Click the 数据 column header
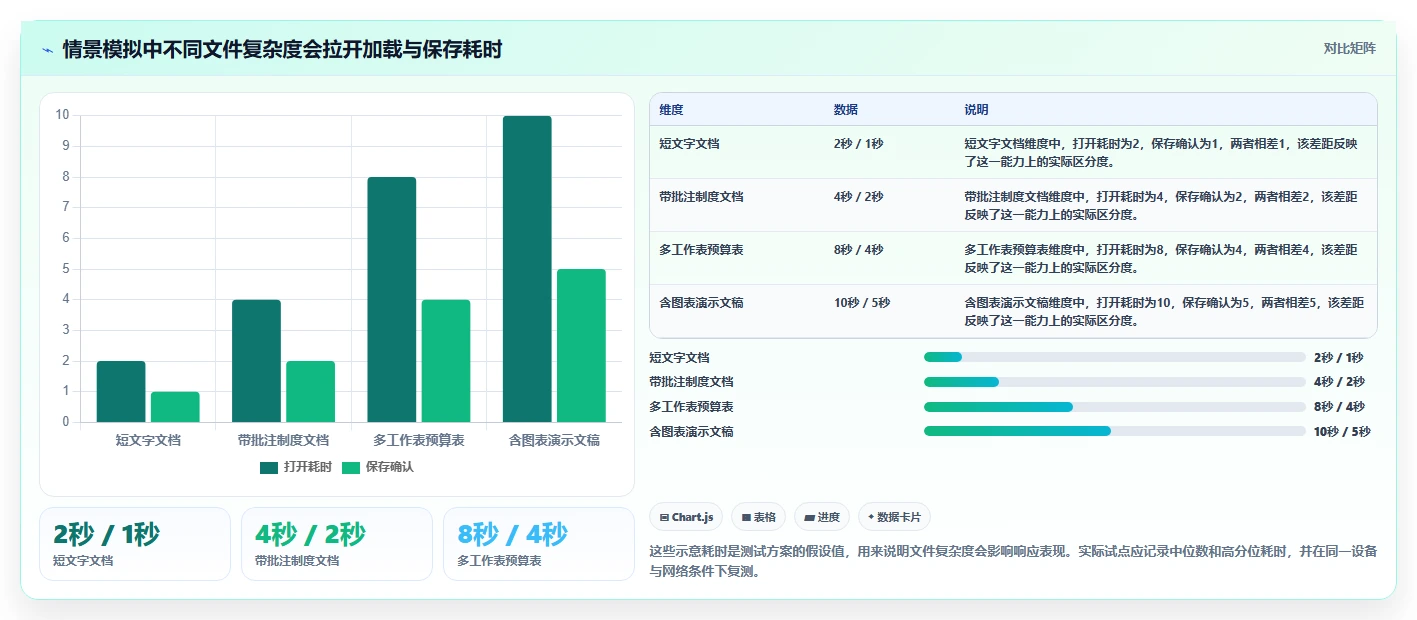This screenshot has height=620, width=1417. click(x=845, y=109)
